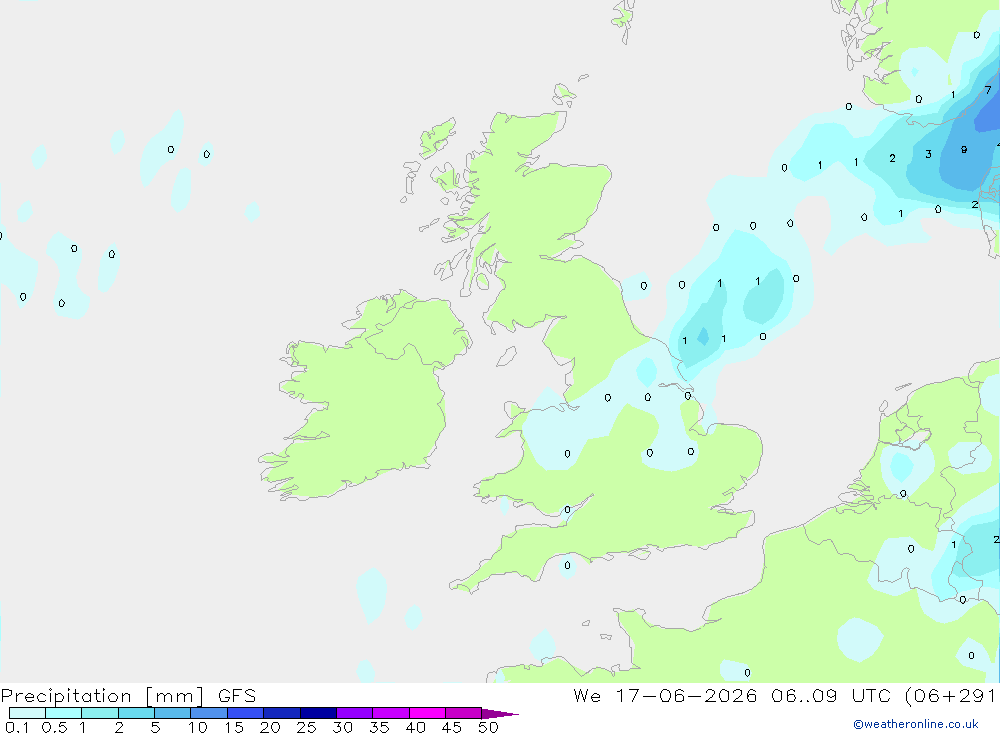Click the 35–40 mm legend swatch

(x=391, y=713)
